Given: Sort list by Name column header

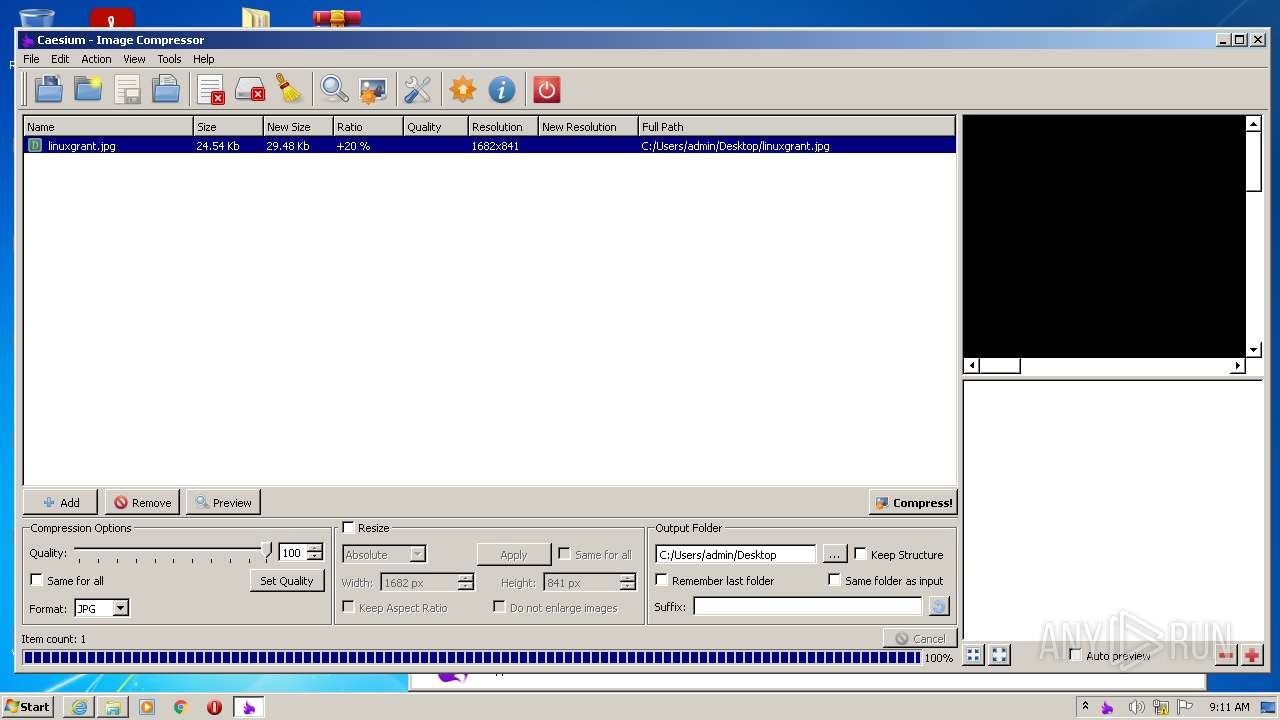Looking at the screenshot, I should pos(108,126).
